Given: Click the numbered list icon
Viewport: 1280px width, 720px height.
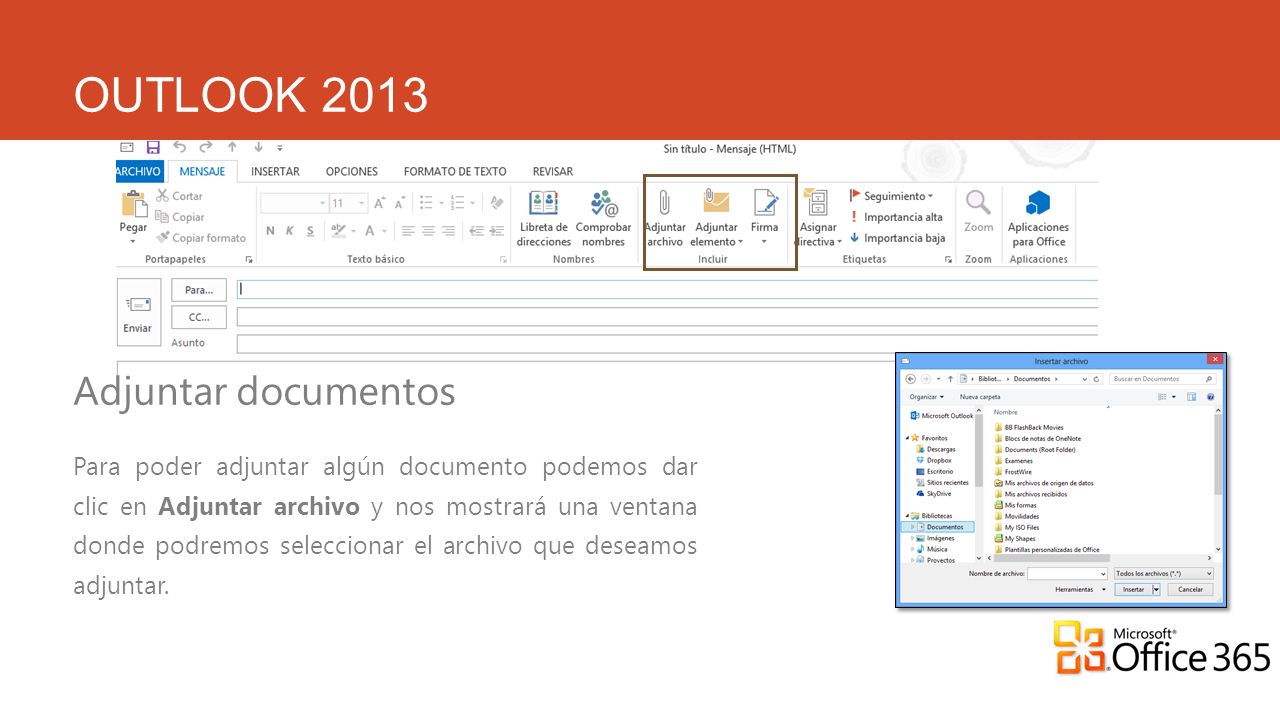Looking at the screenshot, I should 455,203.
